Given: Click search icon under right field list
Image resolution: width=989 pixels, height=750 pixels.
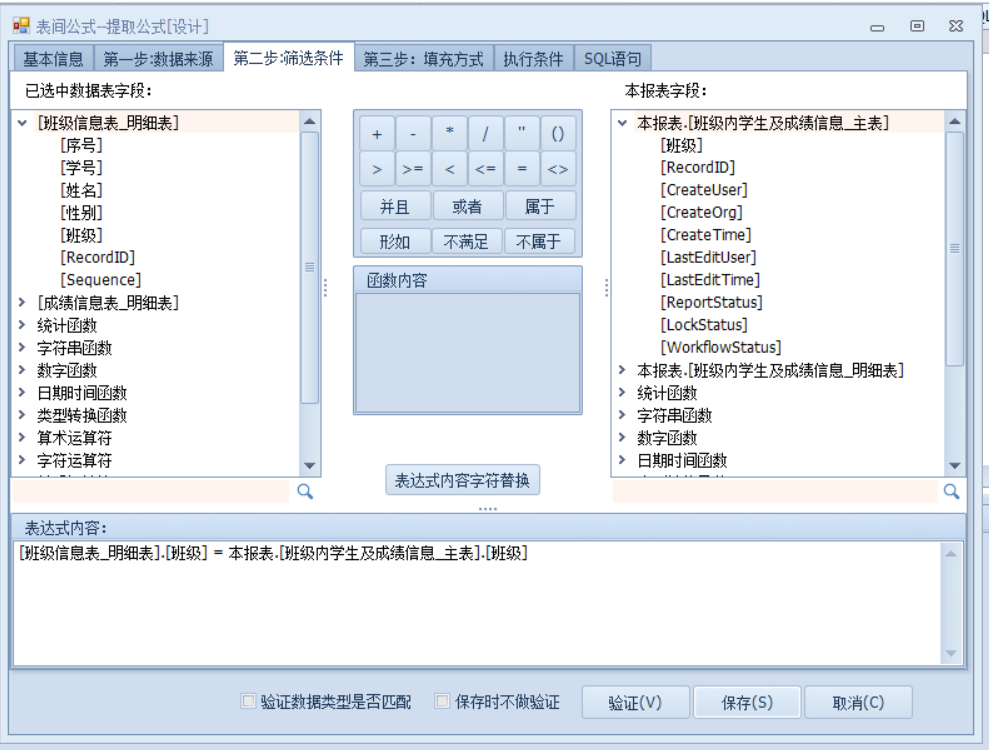Looking at the screenshot, I should click(952, 491).
